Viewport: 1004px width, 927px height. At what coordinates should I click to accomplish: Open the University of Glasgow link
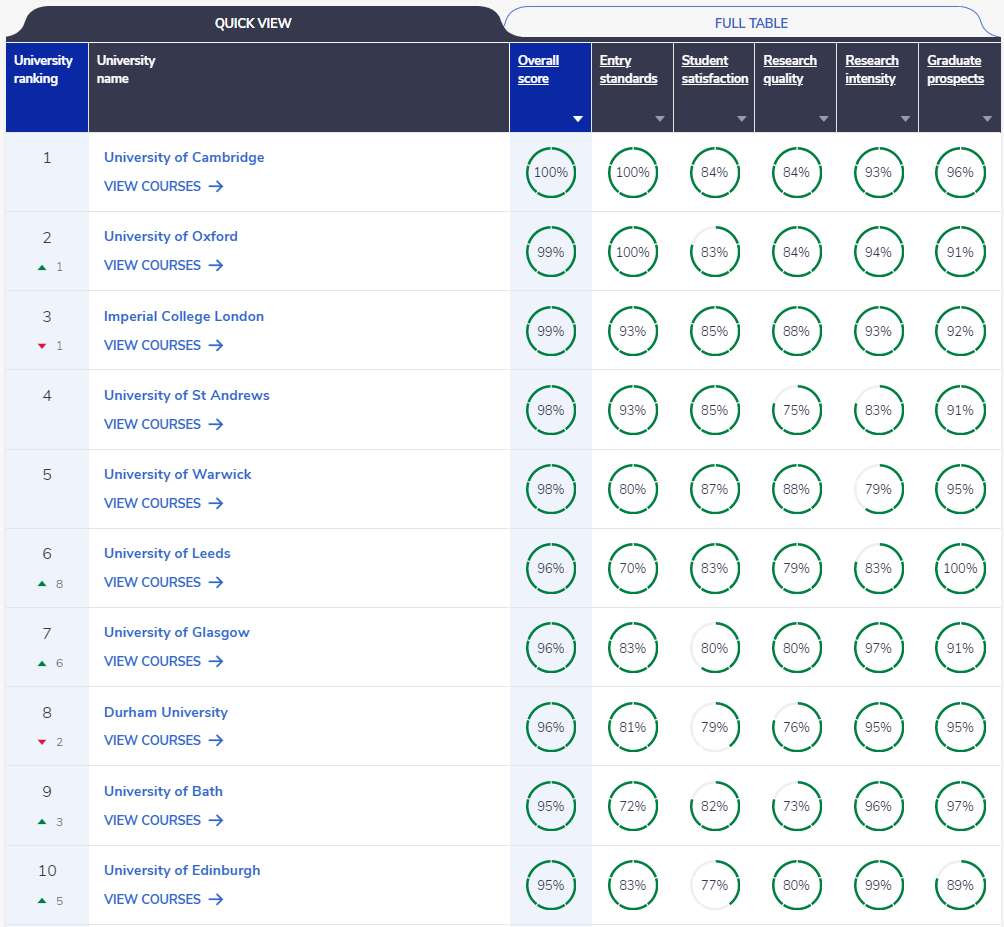(177, 633)
